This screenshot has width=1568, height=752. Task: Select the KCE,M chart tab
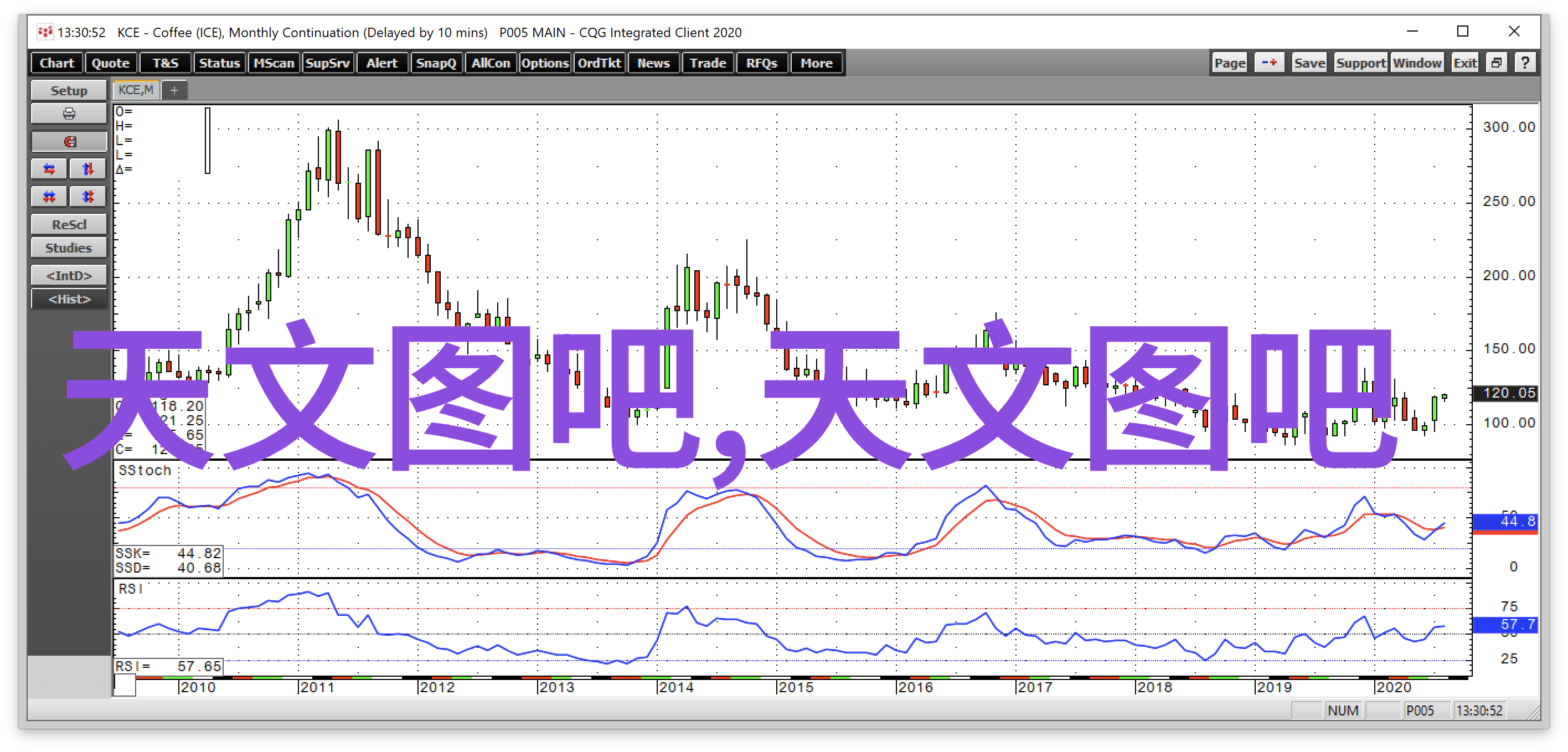pos(136,90)
